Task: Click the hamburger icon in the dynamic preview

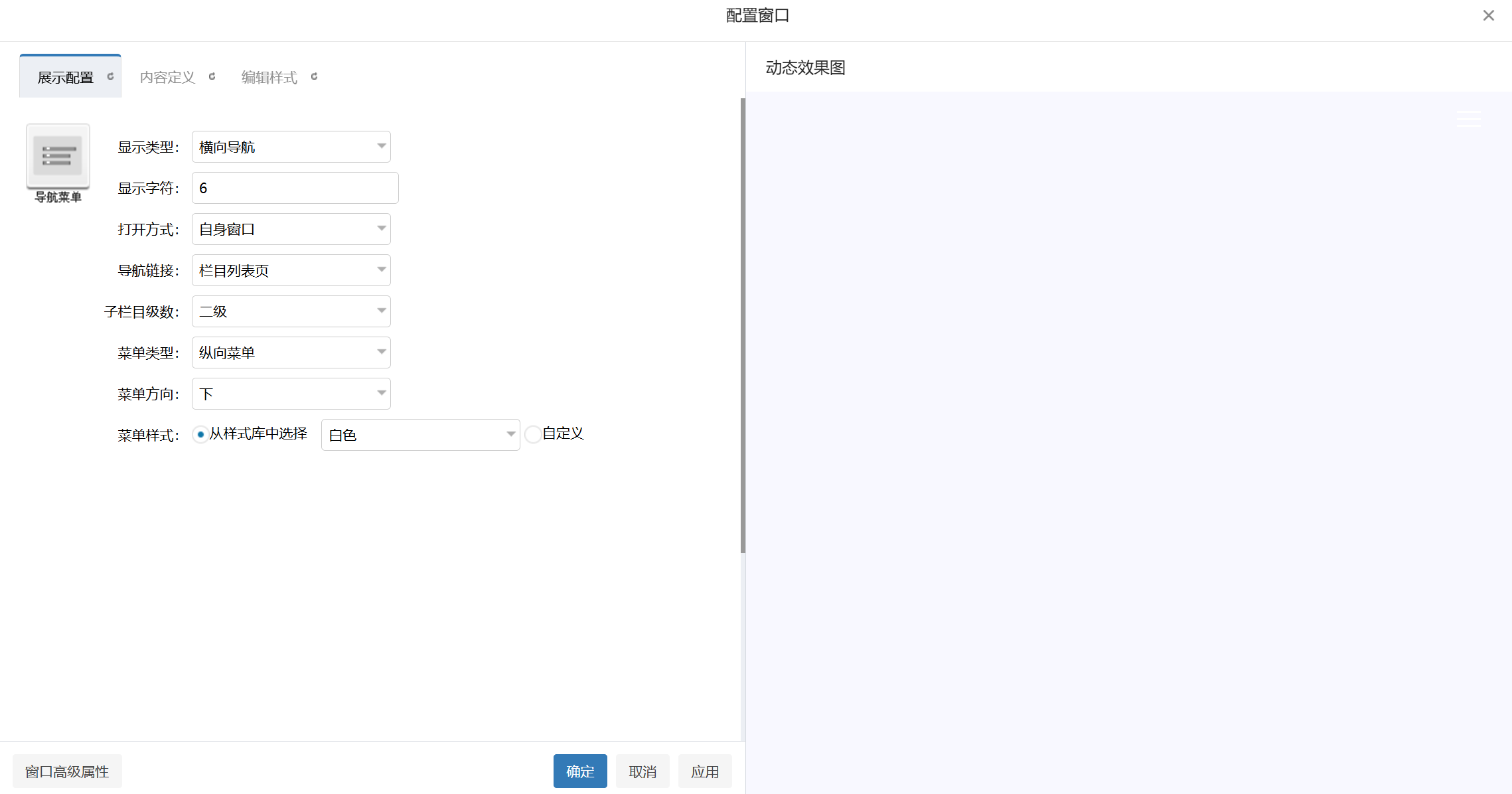Action: click(x=1468, y=118)
